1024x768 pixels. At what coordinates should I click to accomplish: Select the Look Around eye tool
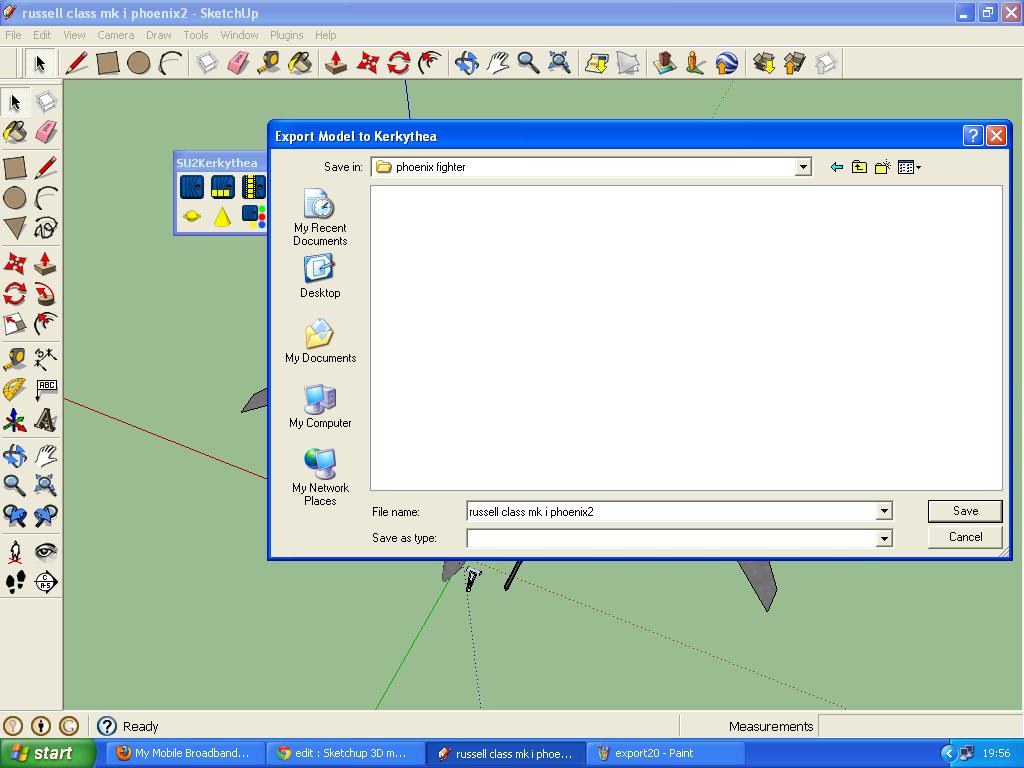click(46, 552)
